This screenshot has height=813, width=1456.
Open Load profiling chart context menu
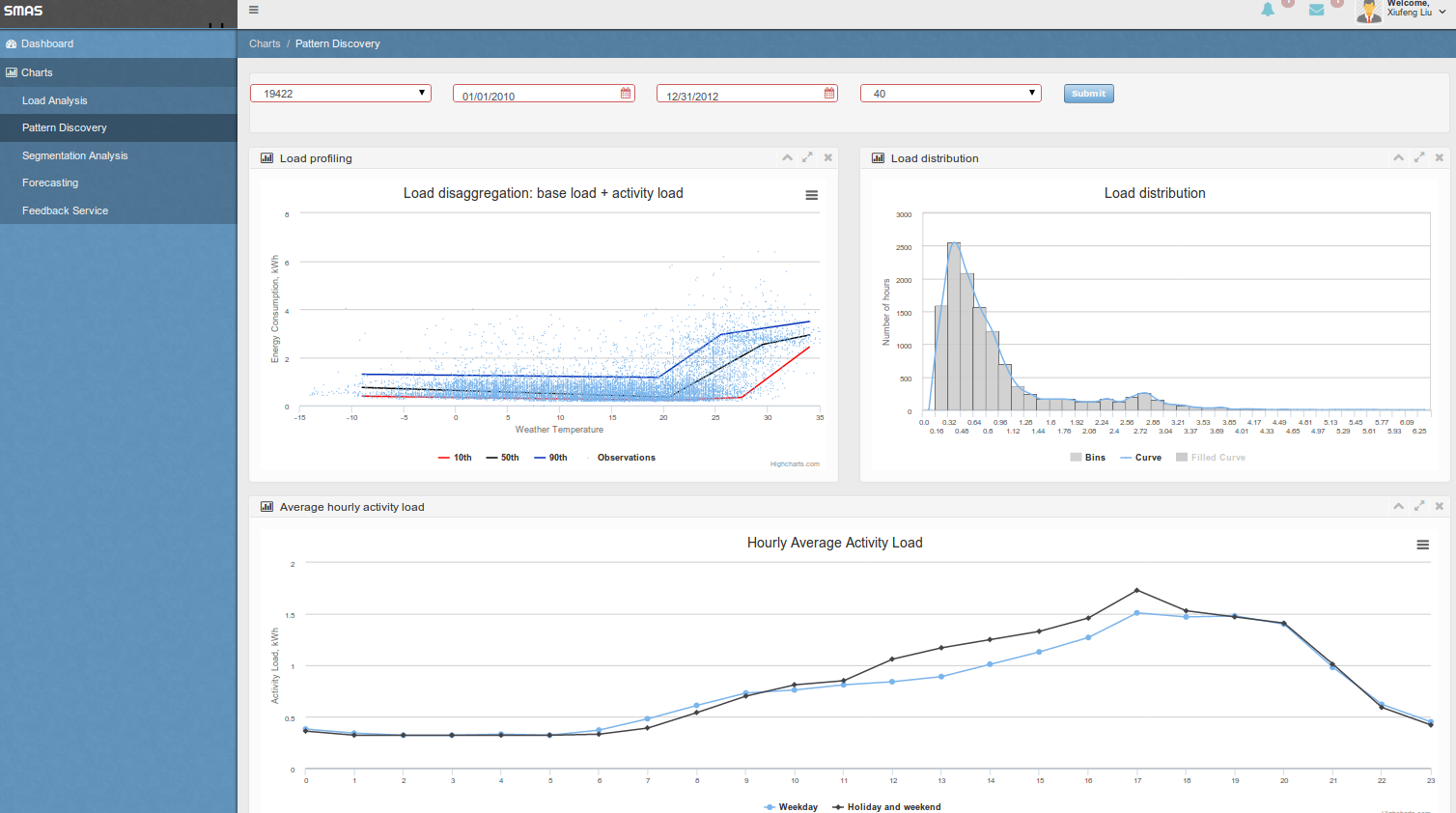click(x=811, y=195)
